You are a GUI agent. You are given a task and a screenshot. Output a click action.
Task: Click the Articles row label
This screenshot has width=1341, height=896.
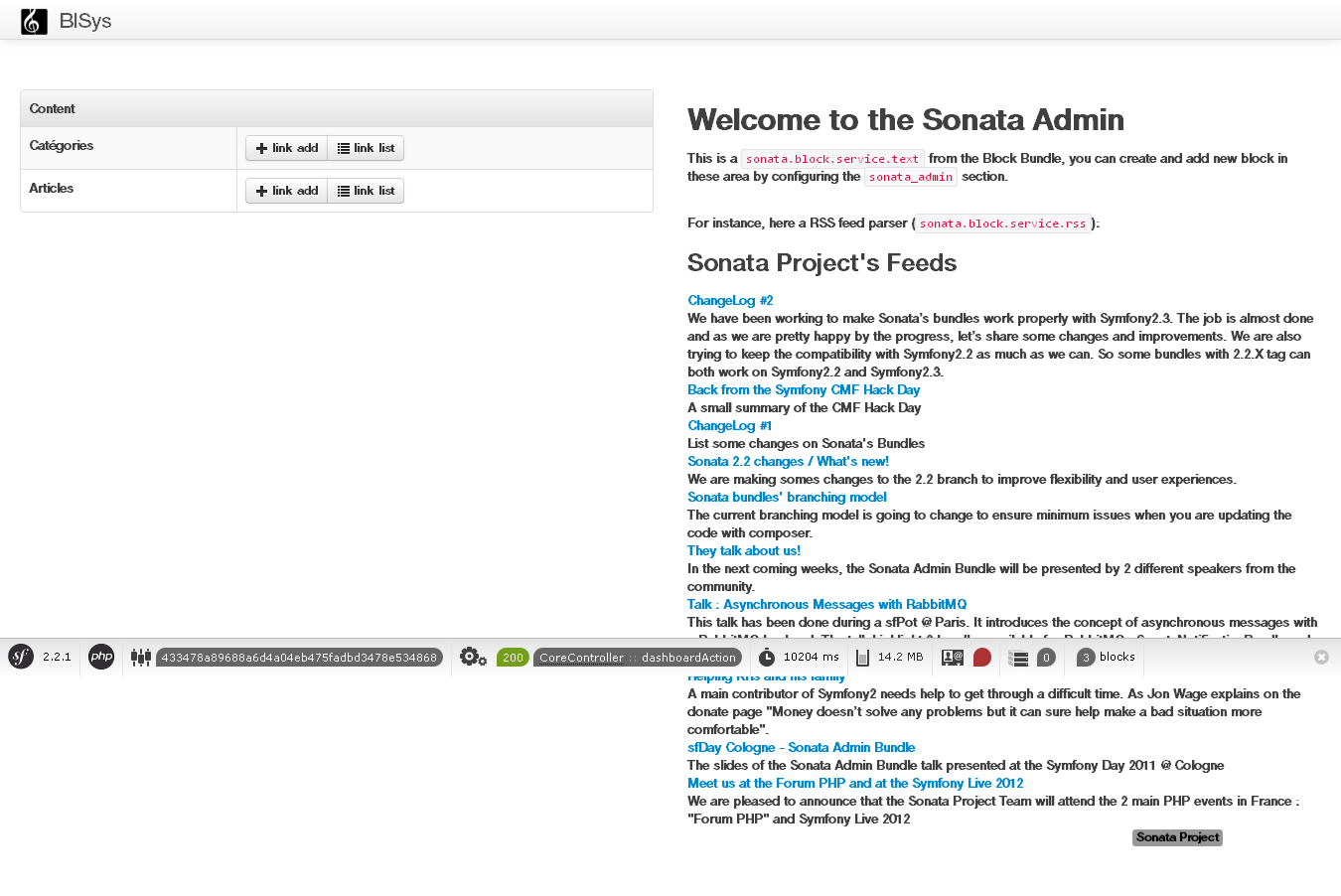pos(52,188)
